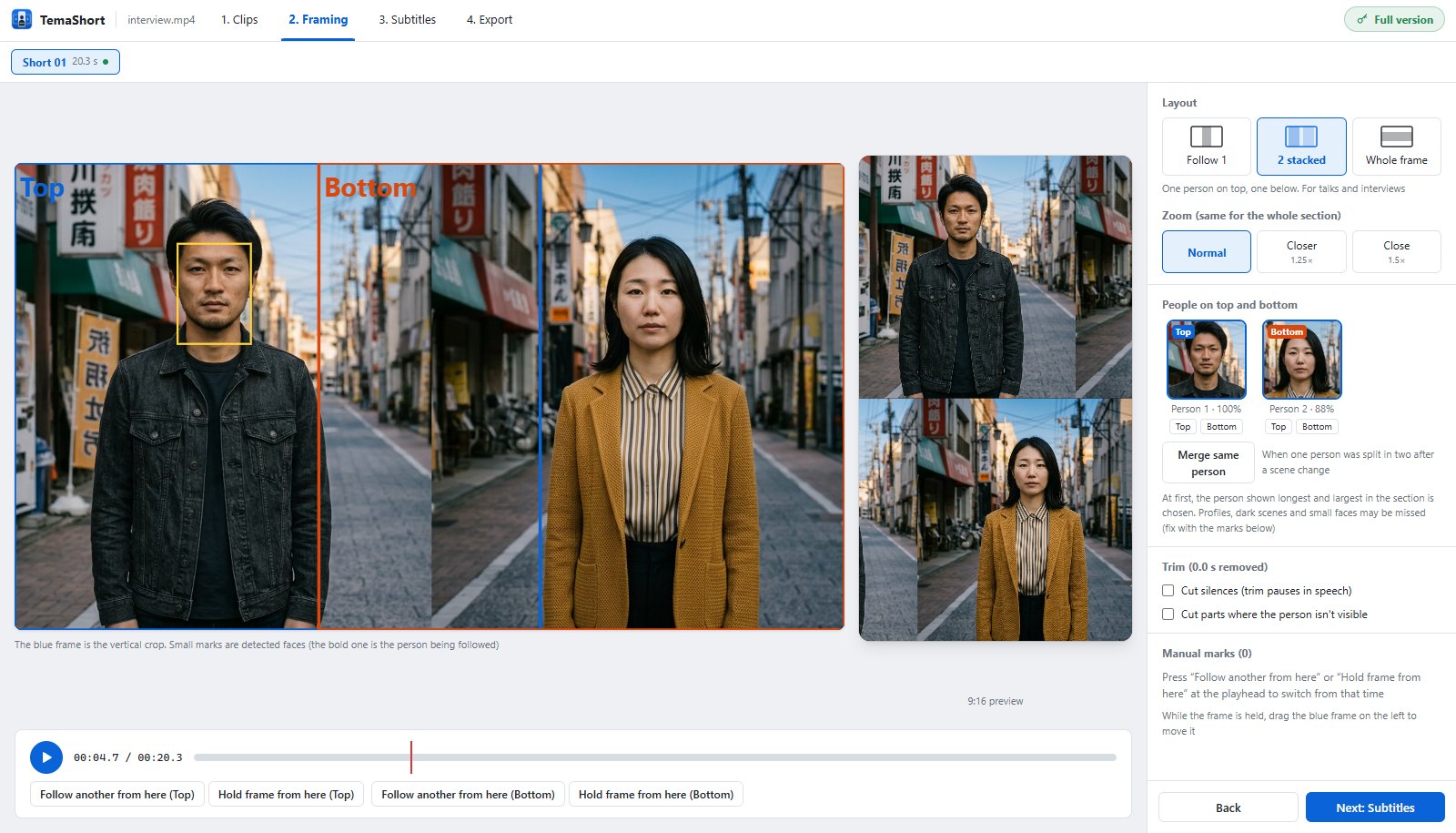Enable Cut silences checkbox
Screen dimensions: 1456x833
(1168, 591)
